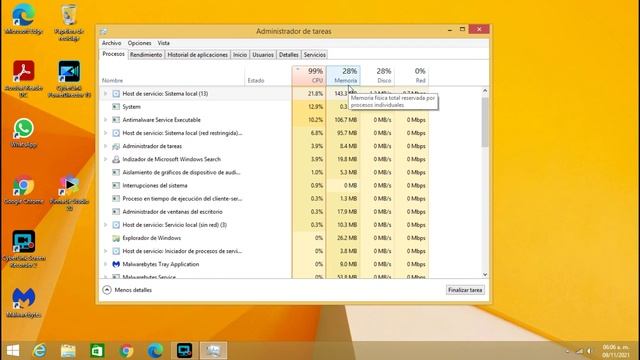Image resolution: width=640 pixels, height=360 pixels.
Task: Click the network icon in system tray
Action: click(x=579, y=351)
